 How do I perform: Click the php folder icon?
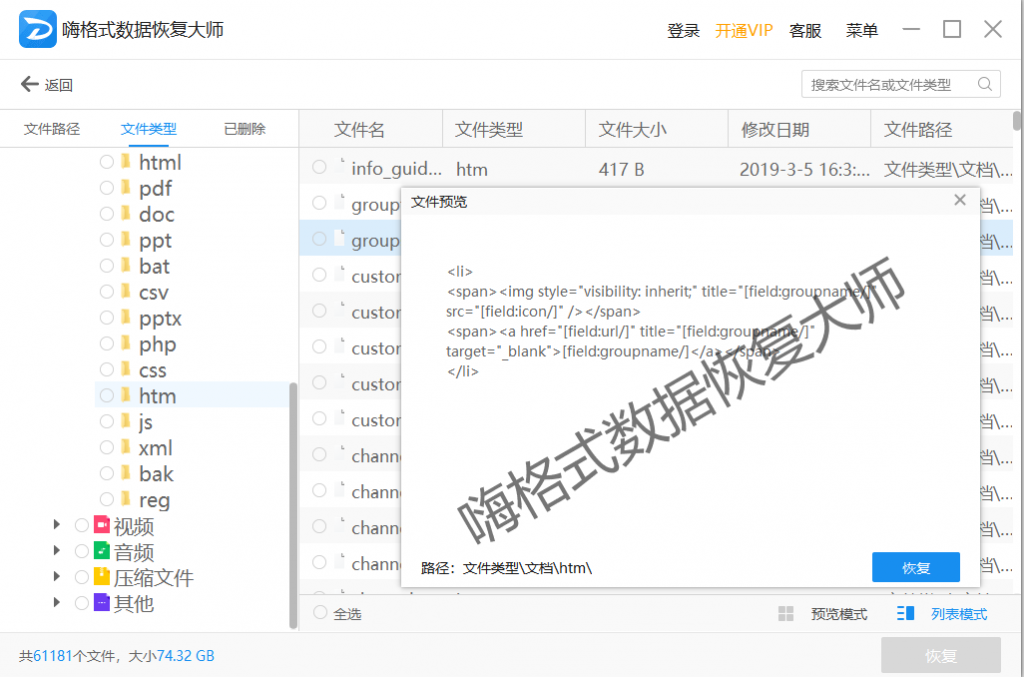point(126,343)
